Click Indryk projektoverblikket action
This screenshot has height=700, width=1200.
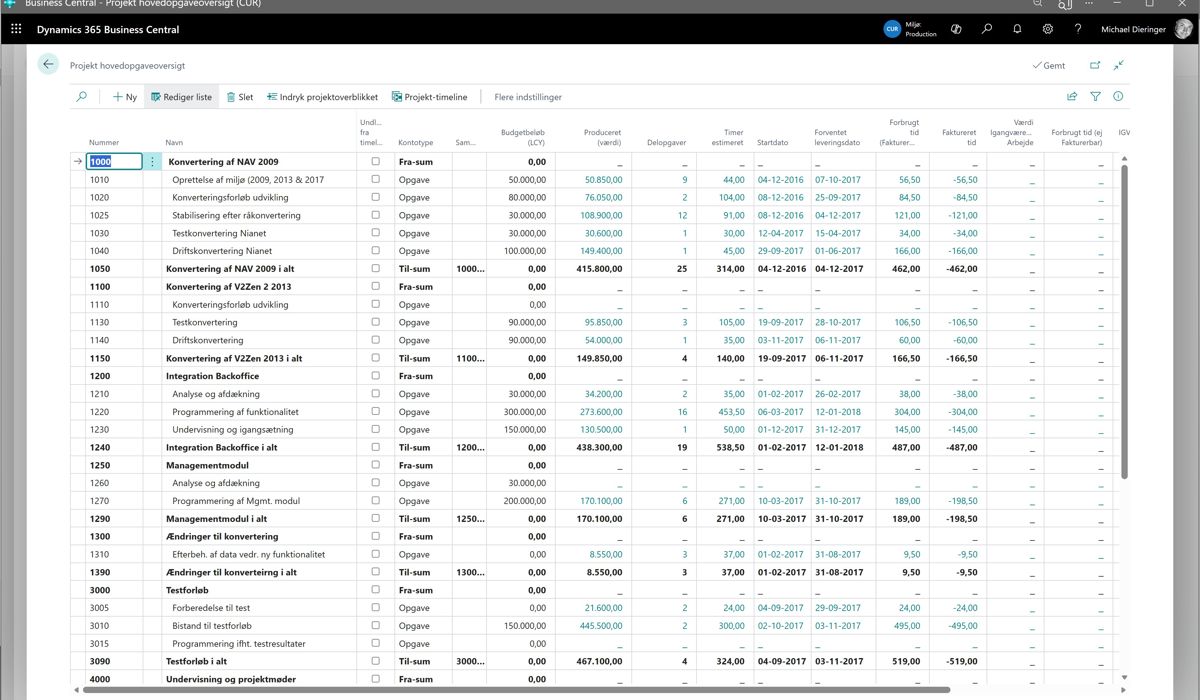pos(322,97)
